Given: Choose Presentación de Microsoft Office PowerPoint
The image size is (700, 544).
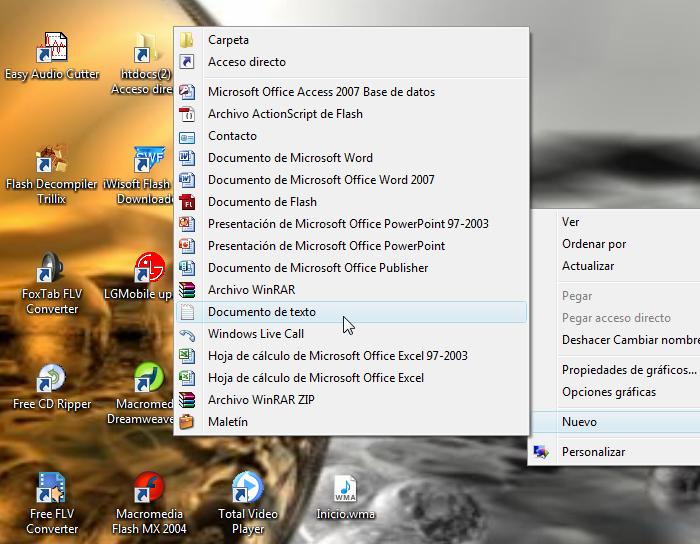Looking at the screenshot, I should tap(351, 245).
